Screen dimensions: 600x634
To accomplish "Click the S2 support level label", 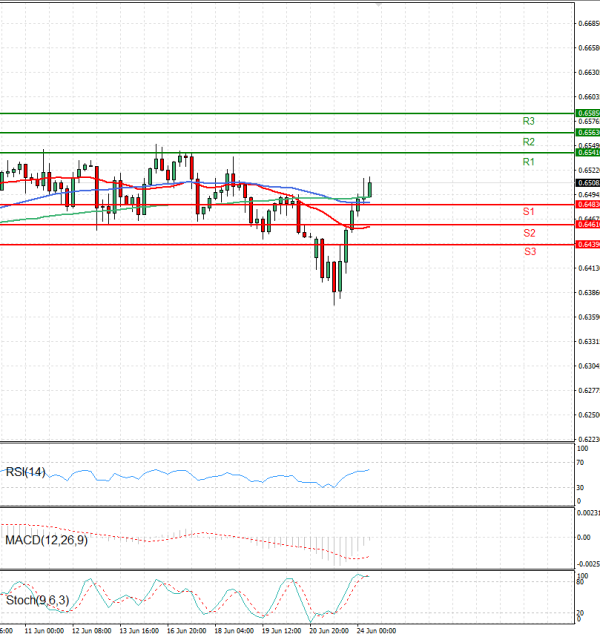I will (x=528, y=233).
